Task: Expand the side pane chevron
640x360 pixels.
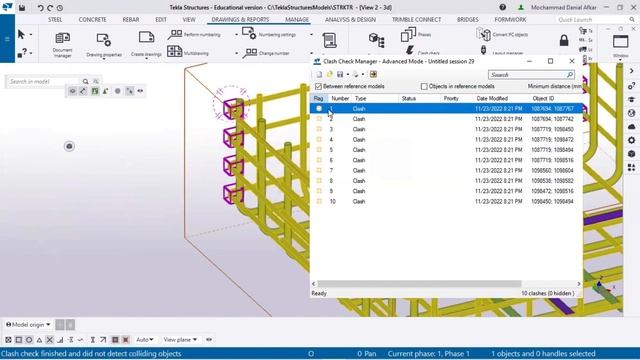Action: [631, 71]
